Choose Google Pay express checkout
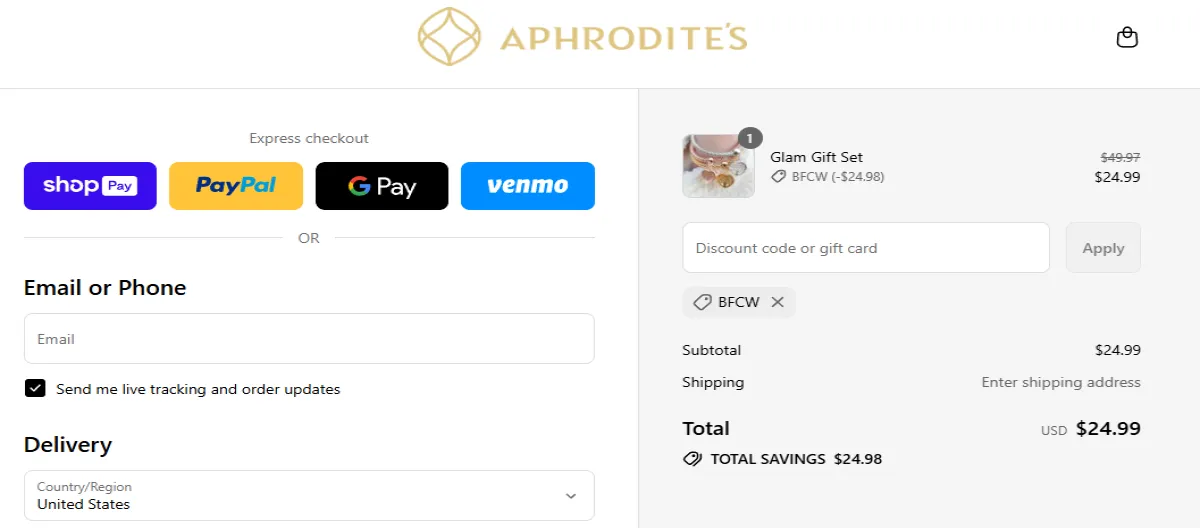The width and height of the screenshot is (1200, 528). tap(382, 186)
